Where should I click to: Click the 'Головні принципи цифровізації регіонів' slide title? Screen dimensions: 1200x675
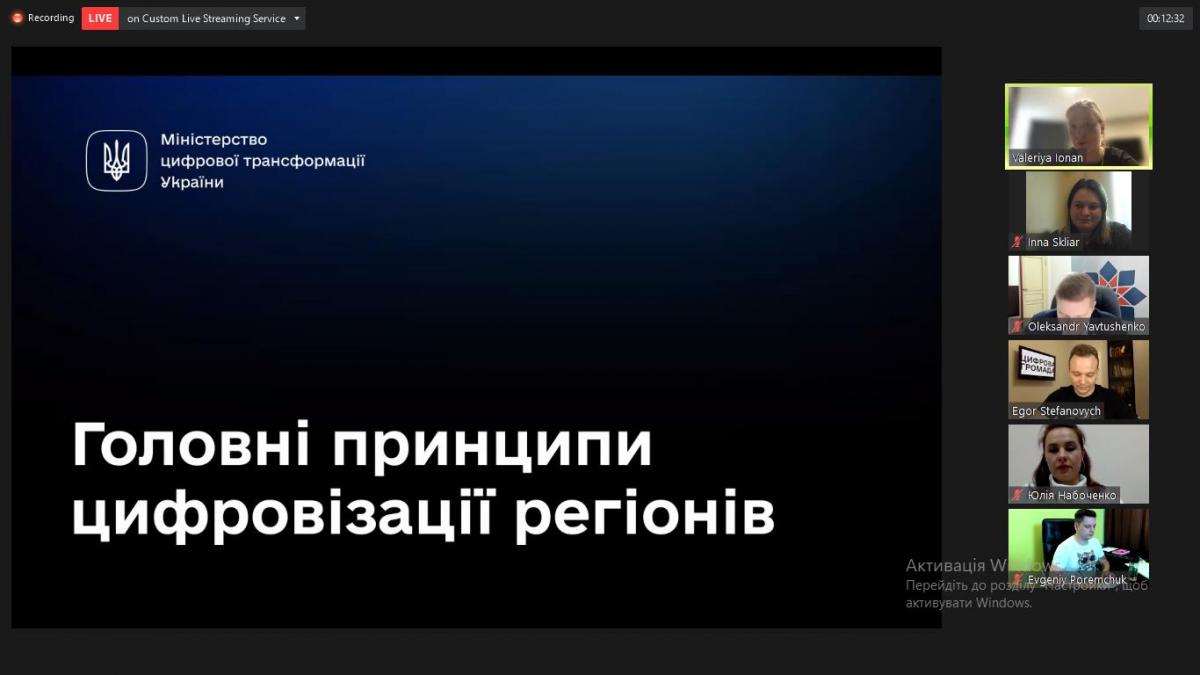[422, 481]
